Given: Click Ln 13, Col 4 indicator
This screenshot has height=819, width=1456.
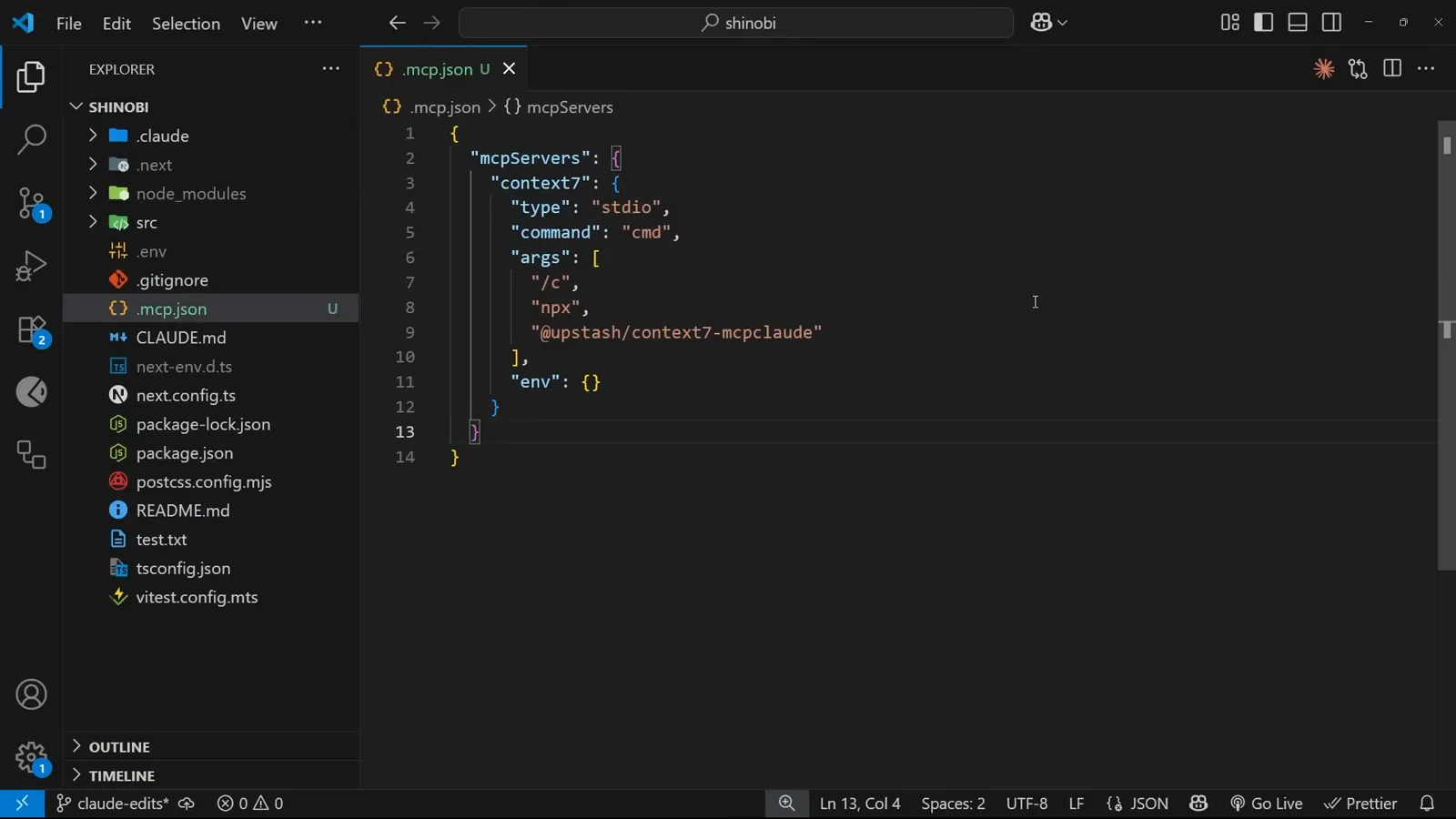Looking at the screenshot, I should tap(860, 804).
